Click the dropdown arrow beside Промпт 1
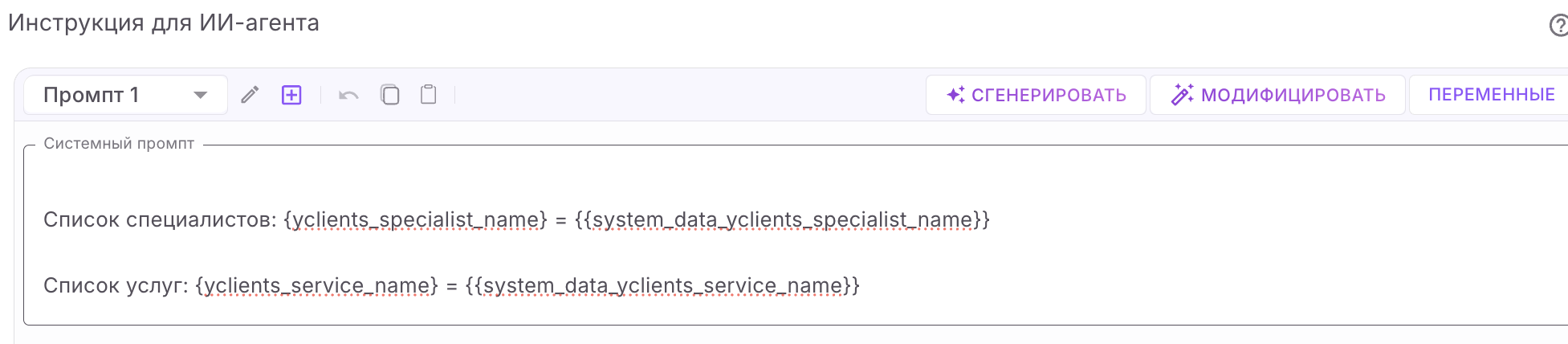This screenshot has height=344, width=1568. 201,95
